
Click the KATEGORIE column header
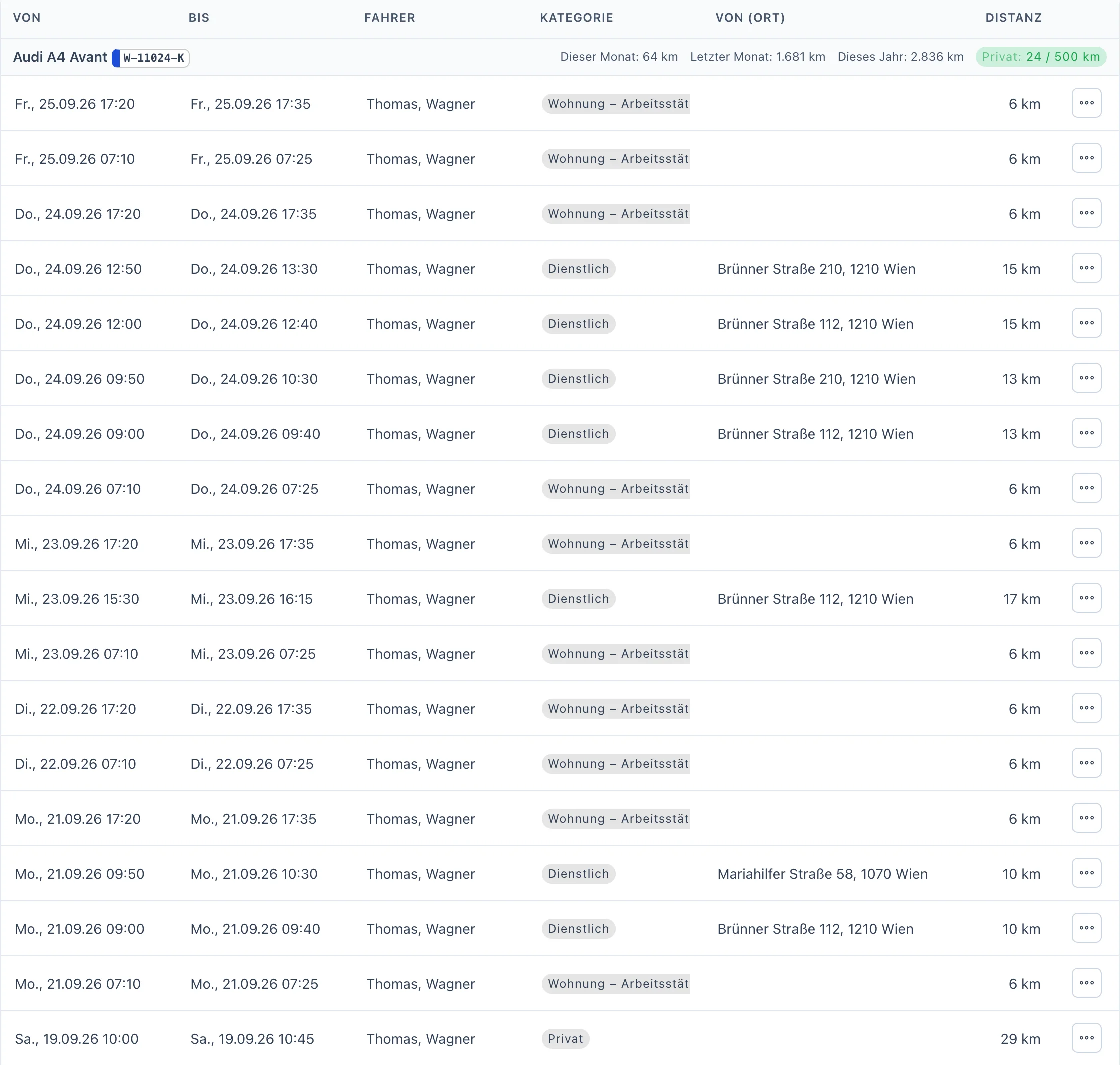[x=576, y=18]
